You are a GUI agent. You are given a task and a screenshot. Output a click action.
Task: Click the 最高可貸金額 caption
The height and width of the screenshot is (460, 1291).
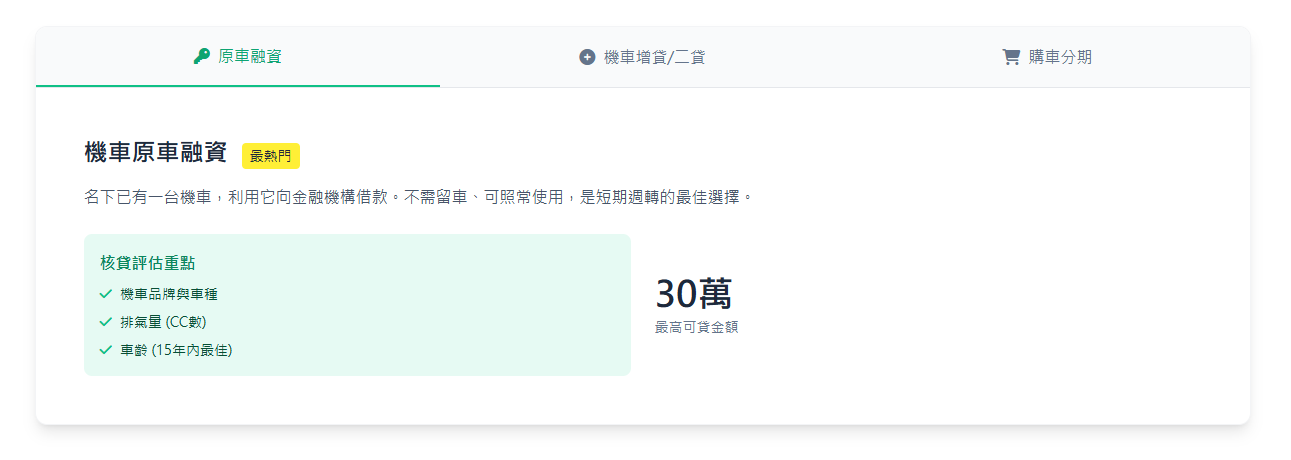[x=696, y=327]
